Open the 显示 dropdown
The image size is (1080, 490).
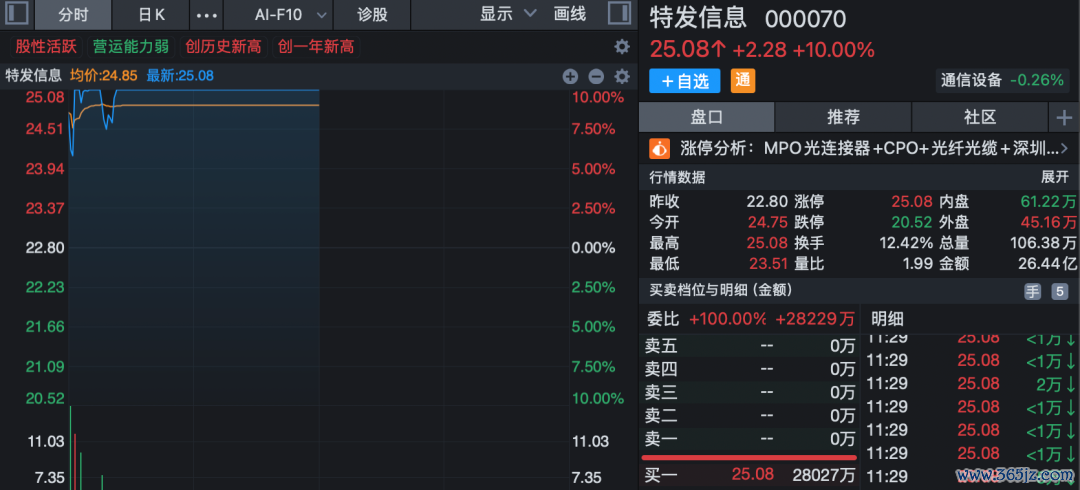pyautogui.click(x=508, y=14)
